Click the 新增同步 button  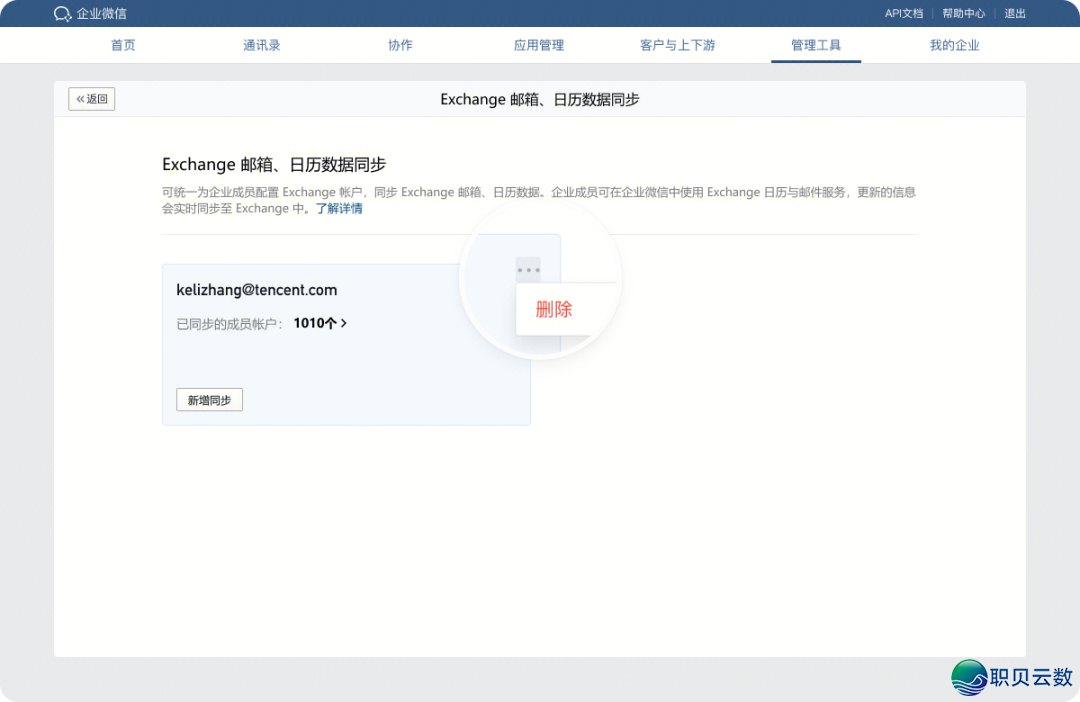point(209,399)
